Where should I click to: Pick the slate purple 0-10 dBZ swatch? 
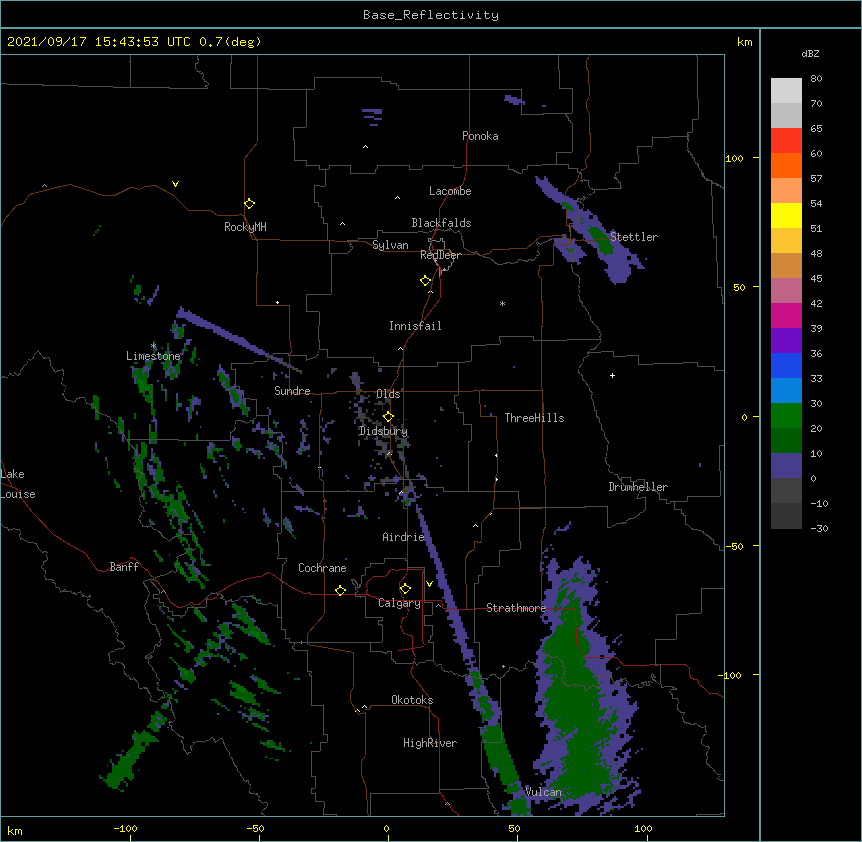[786, 466]
